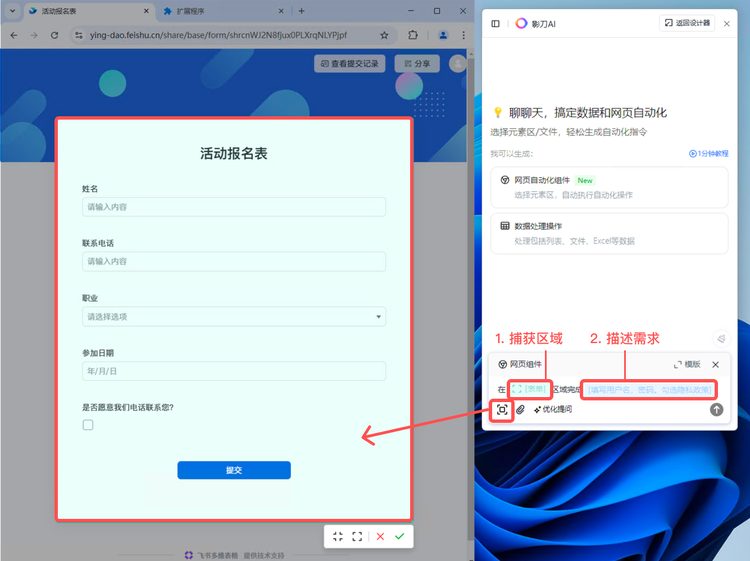This screenshot has width=750, height=561.
Task: Select the 数据处理操作 card
Action: [x=609, y=233]
